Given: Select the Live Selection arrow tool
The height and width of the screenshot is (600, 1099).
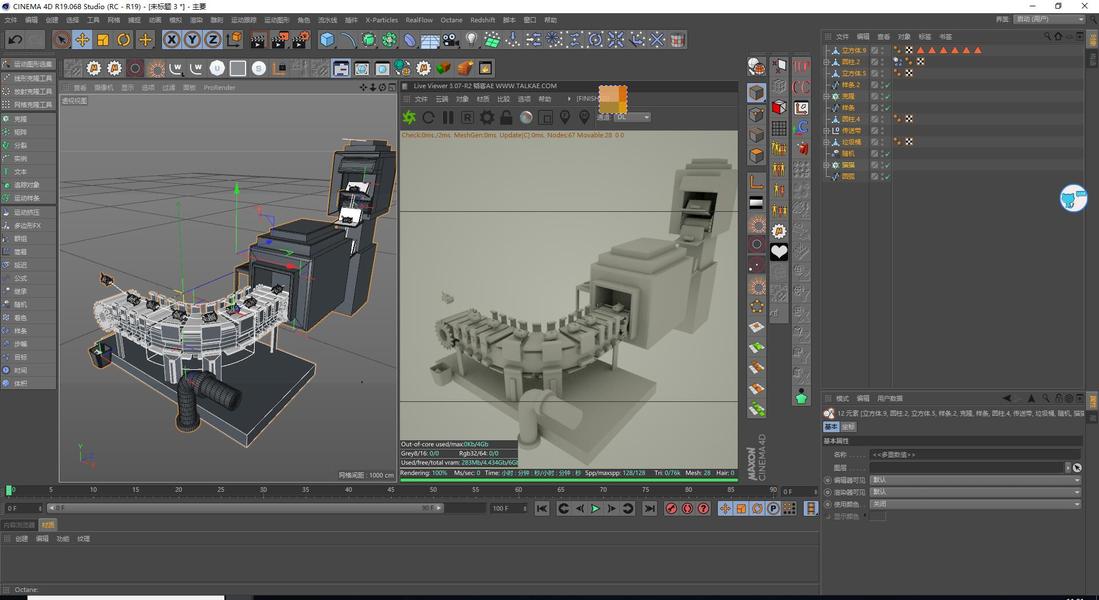Looking at the screenshot, I should (x=62, y=40).
